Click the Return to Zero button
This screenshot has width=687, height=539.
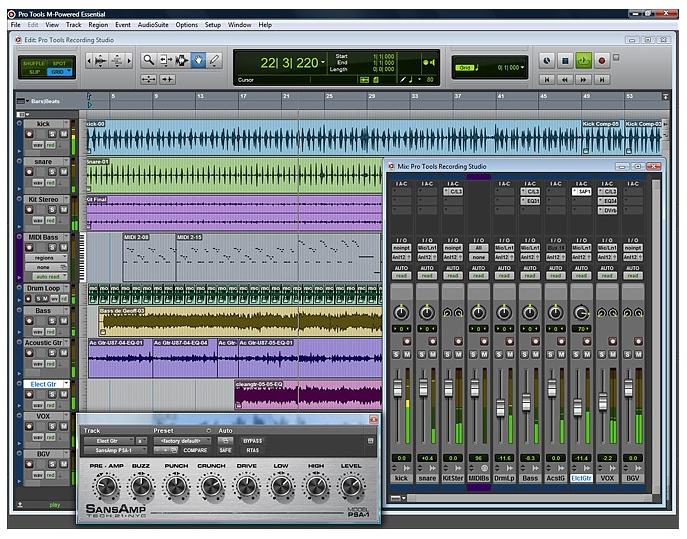[x=547, y=79]
